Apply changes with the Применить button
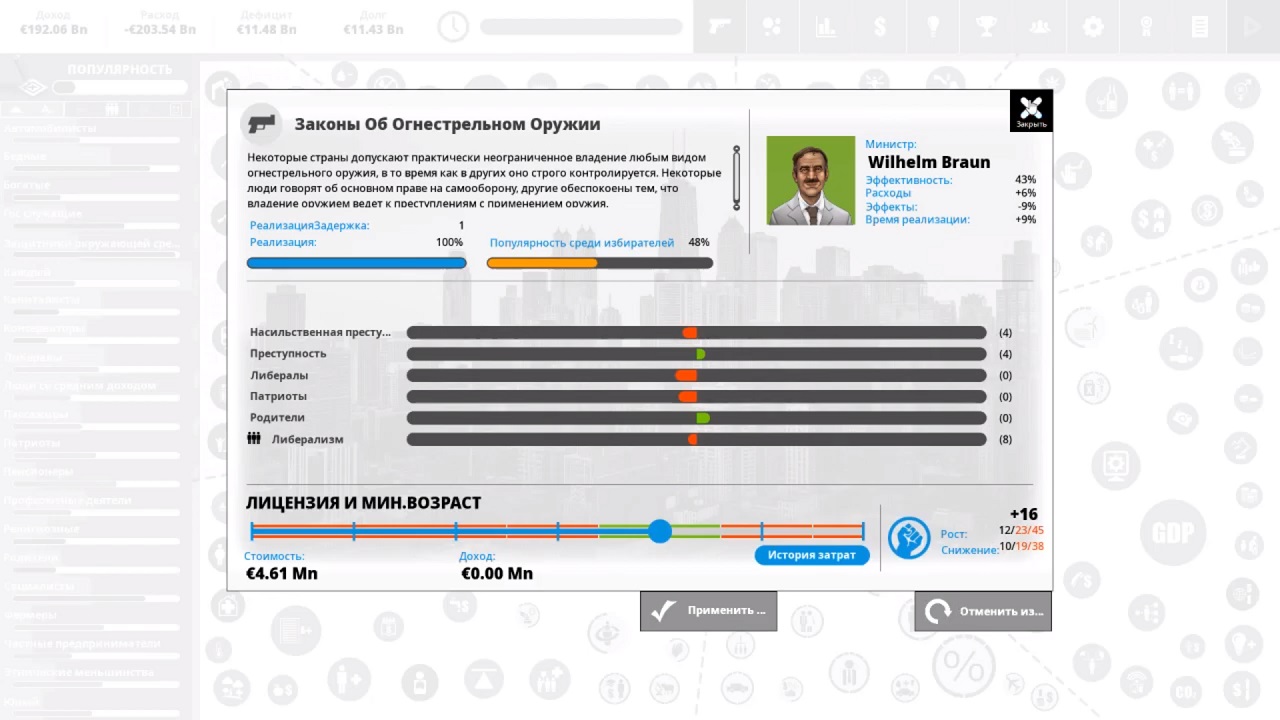The width and height of the screenshot is (1280, 720). (708, 611)
